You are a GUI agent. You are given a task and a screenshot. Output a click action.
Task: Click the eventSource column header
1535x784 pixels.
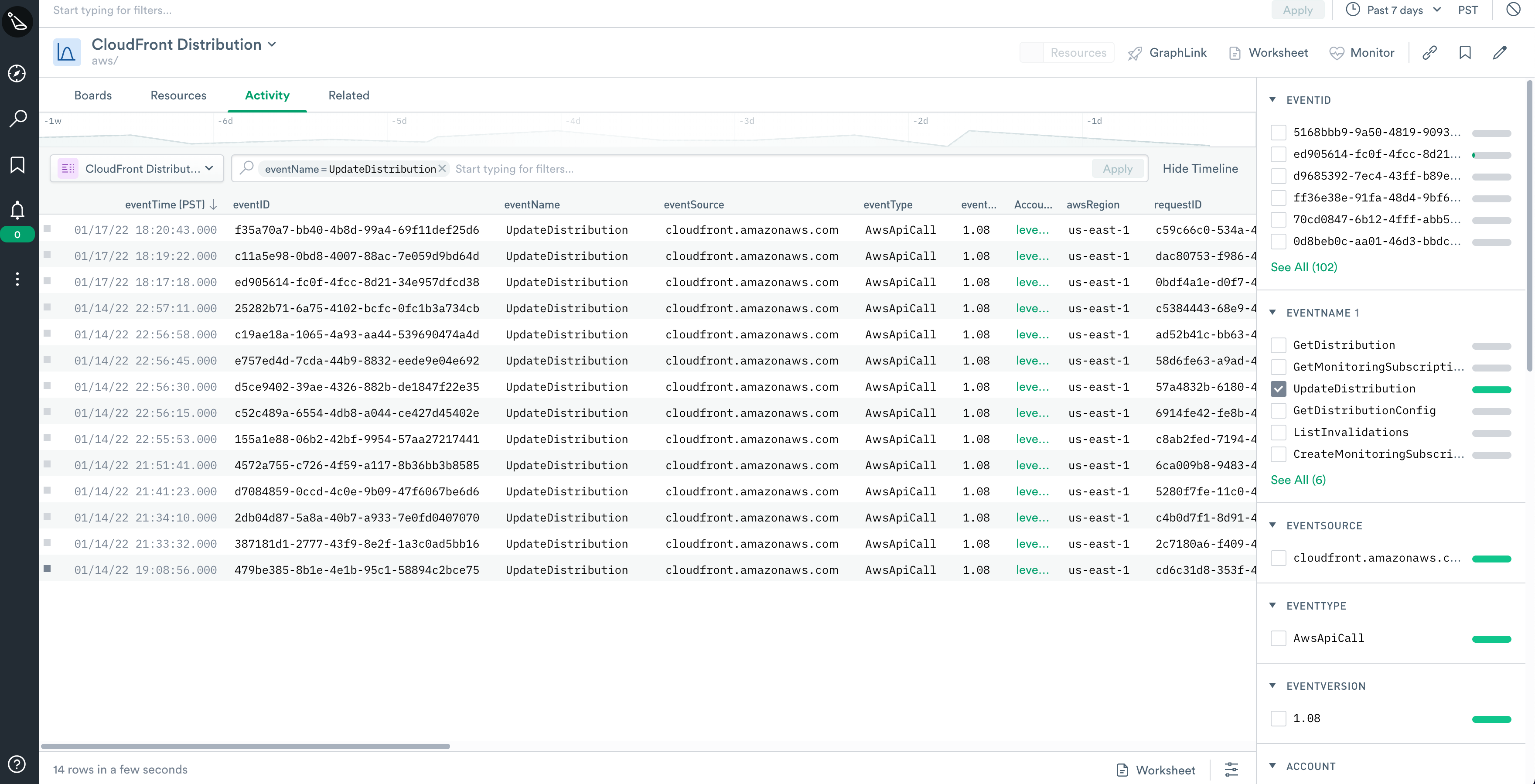[x=694, y=205]
